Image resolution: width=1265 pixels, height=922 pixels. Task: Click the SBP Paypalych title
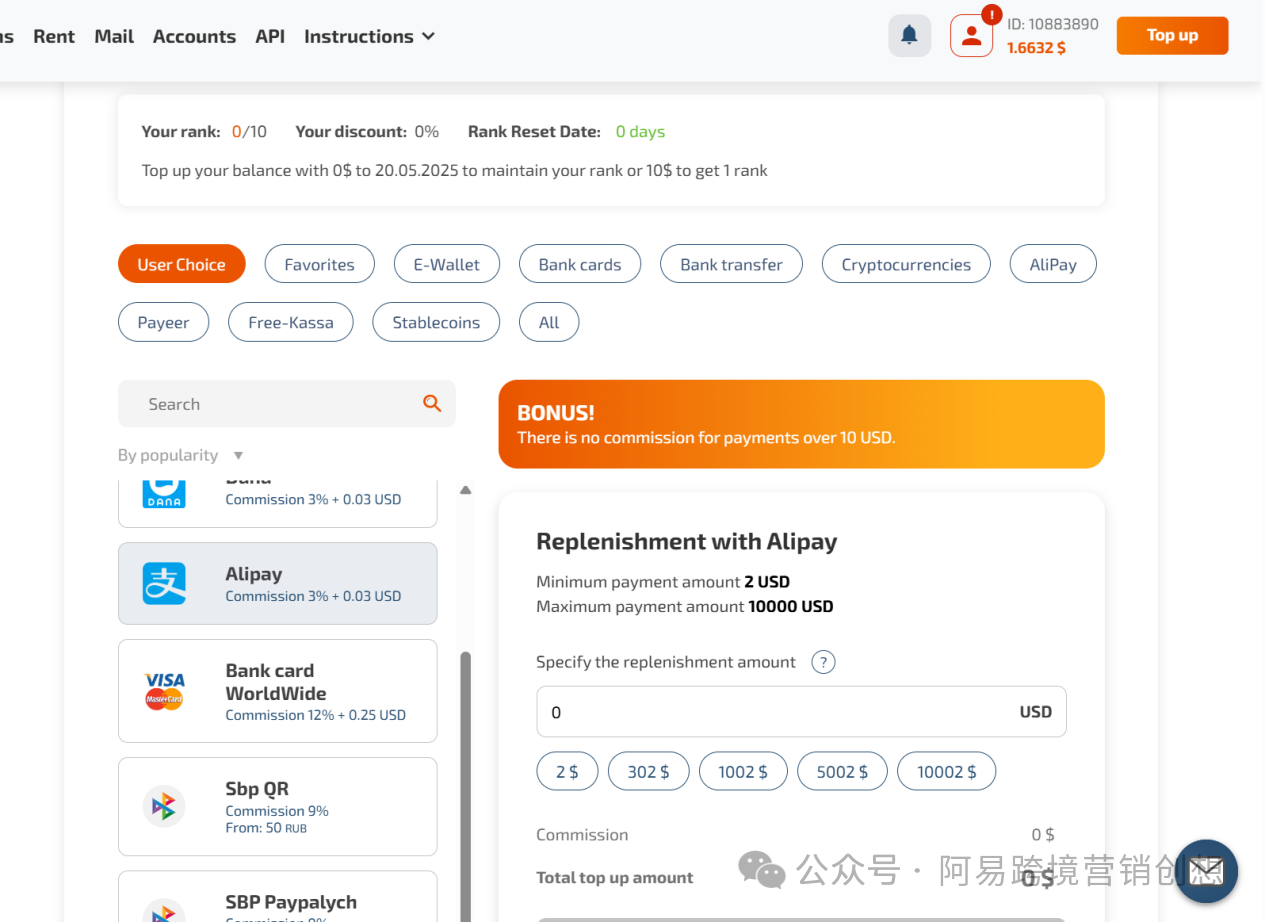coord(291,902)
